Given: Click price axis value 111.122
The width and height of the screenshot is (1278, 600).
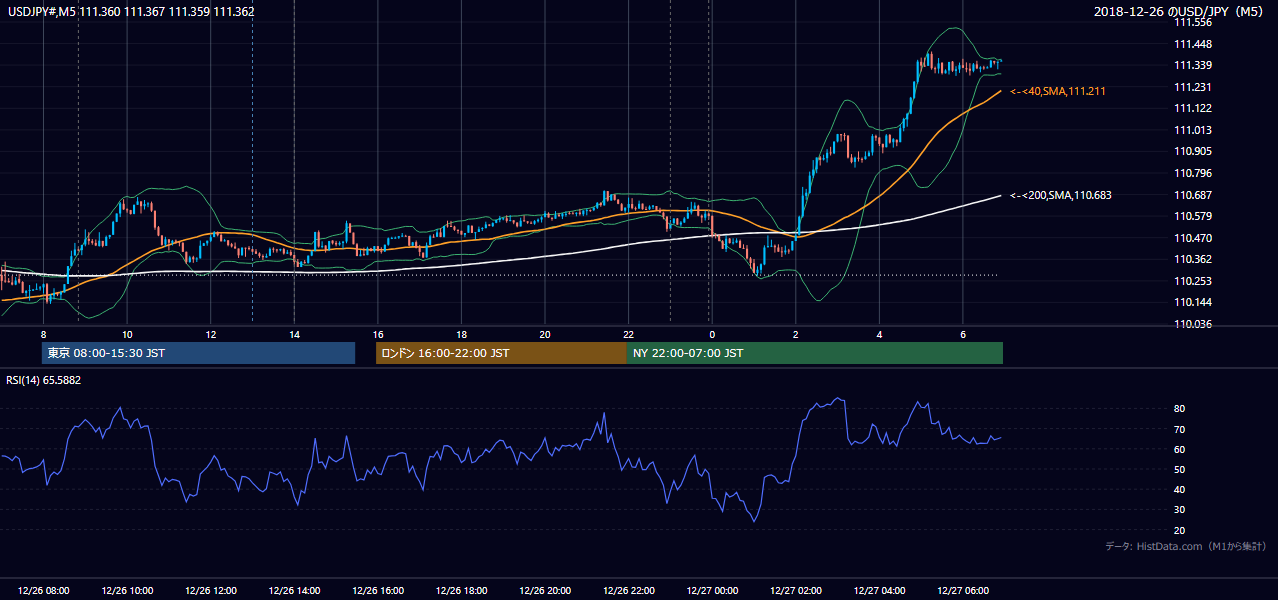Looking at the screenshot, I should [1193, 109].
